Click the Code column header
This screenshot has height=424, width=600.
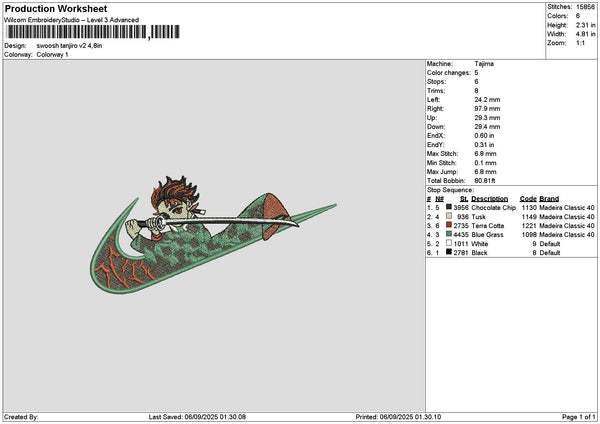(528, 199)
